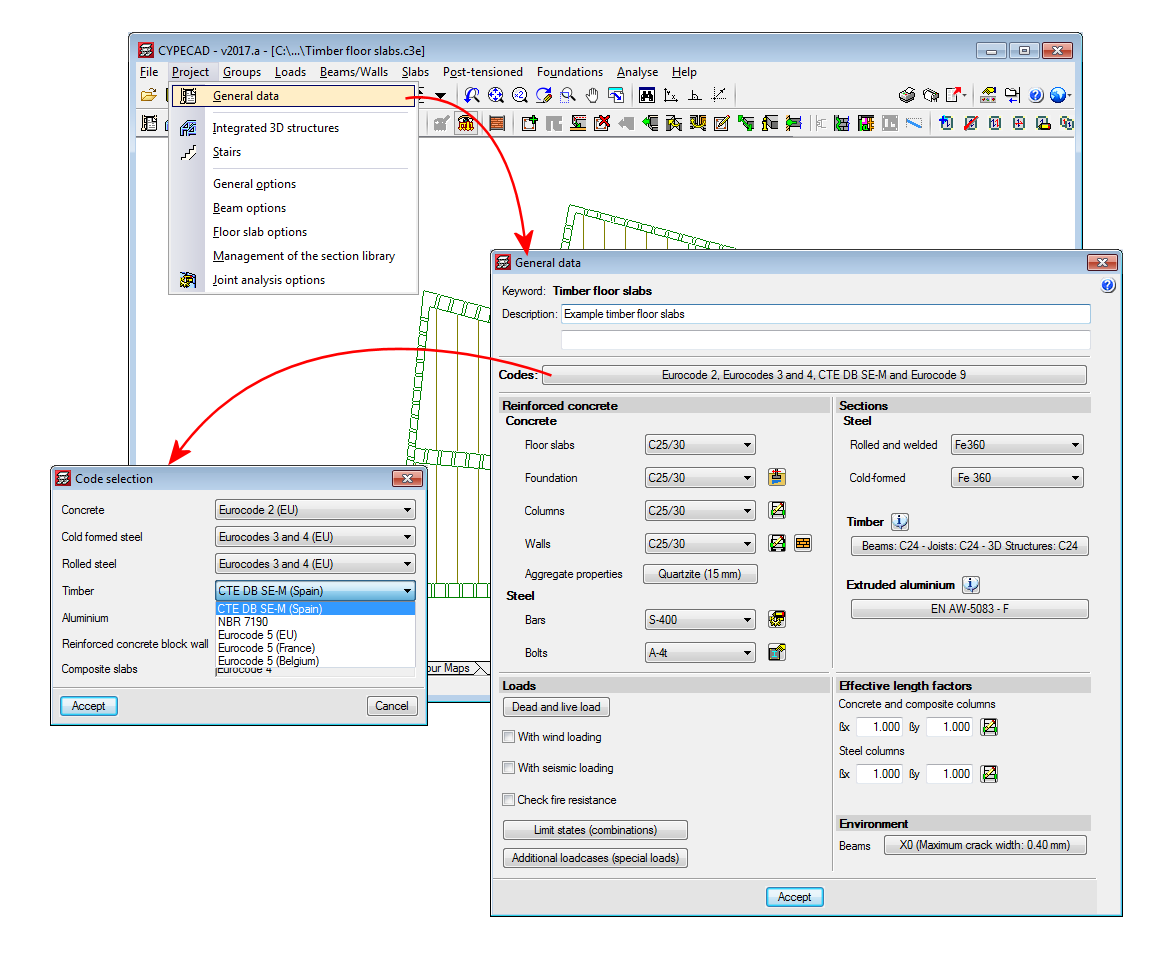Click the brick wall icon beside Walls
Image resolution: width=1173 pixels, height=968 pixels.
point(803,544)
